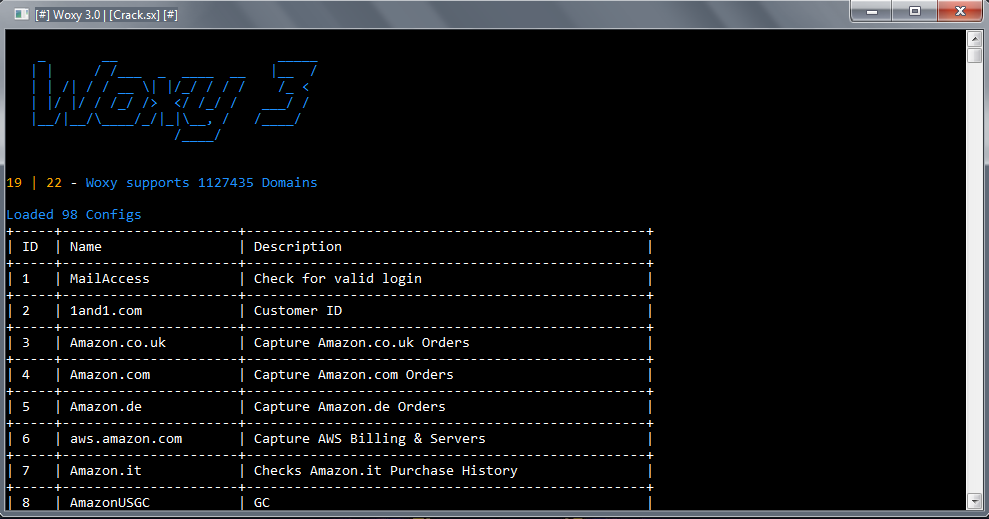Select the "MailAccess" config name
The width and height of the screenshot is (989, 519).
(110, 279)
